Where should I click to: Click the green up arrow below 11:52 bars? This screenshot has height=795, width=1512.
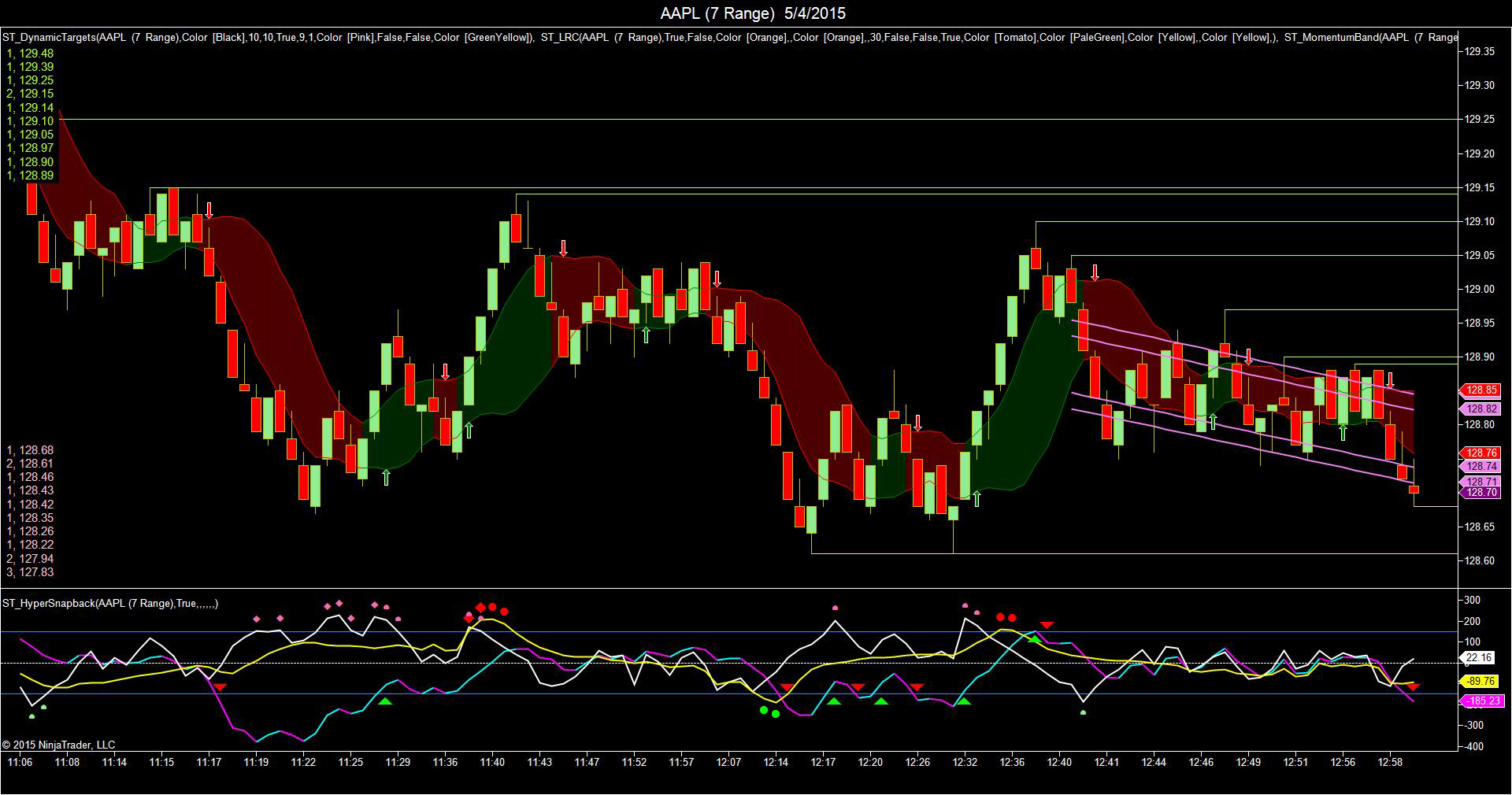pyautogui.click(x=646, y=335)
